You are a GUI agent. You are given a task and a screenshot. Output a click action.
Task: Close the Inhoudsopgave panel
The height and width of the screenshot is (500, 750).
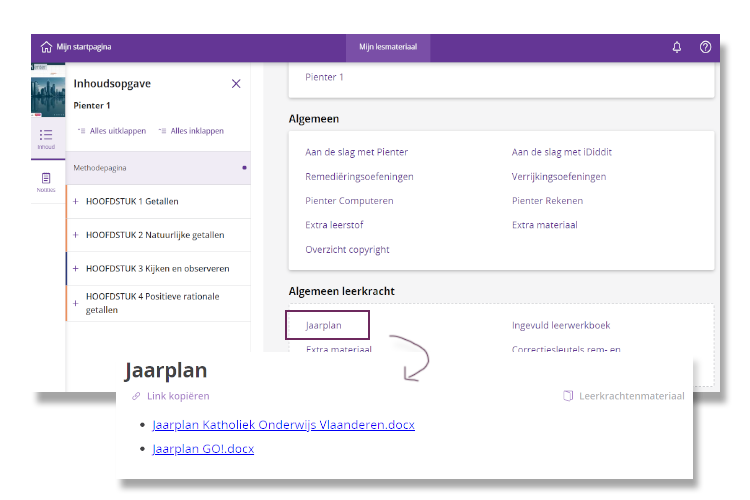[x=236, y=84]
